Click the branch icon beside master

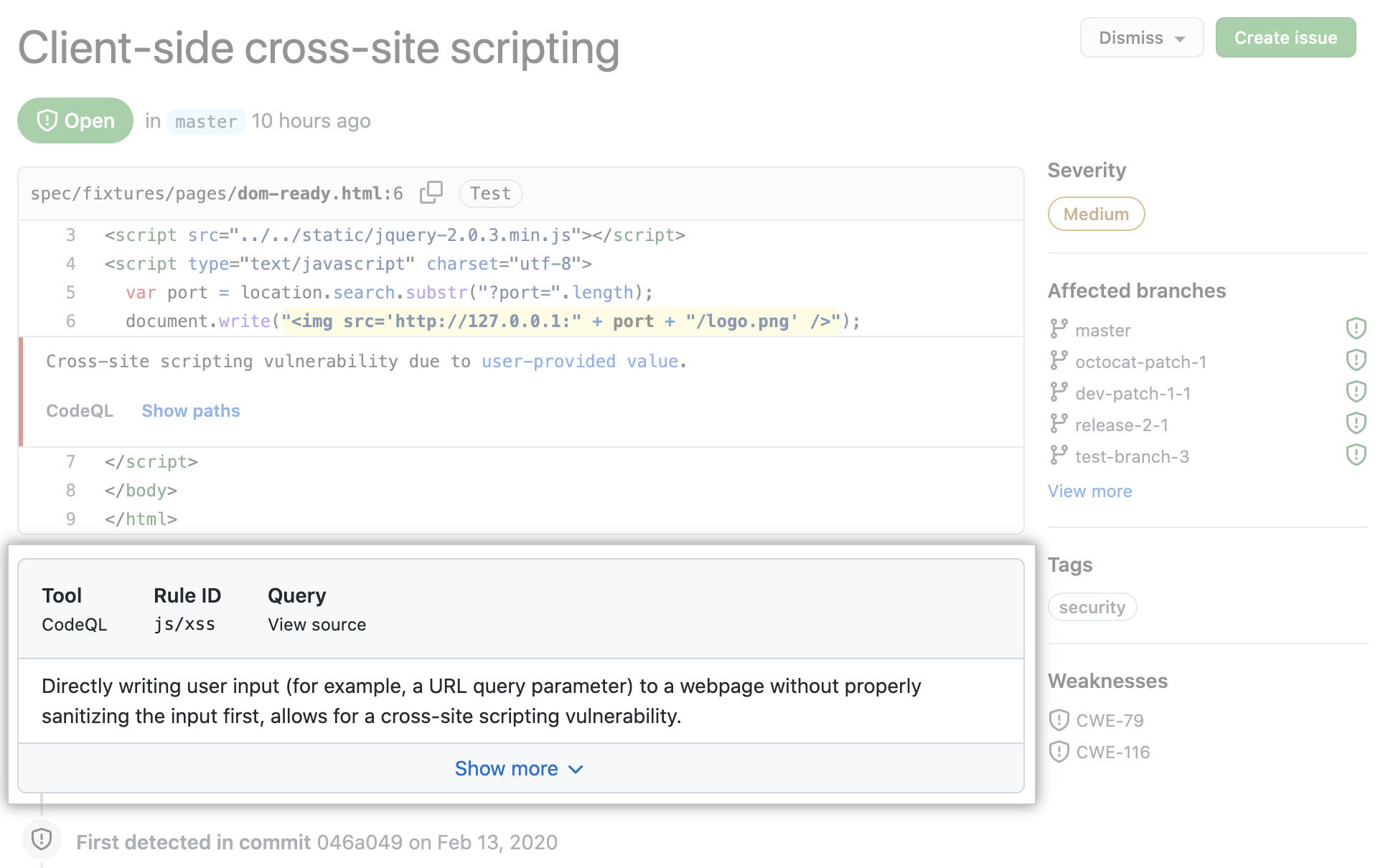click(x=1059, y=329)
